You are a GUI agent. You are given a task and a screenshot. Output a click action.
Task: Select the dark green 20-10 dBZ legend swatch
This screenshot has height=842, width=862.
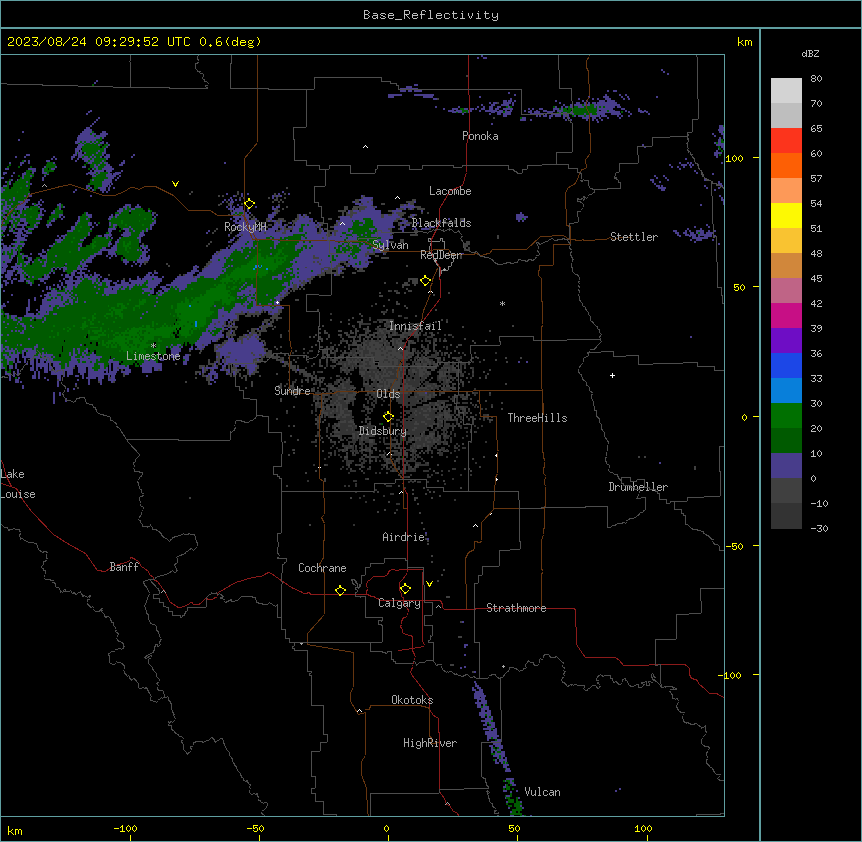[786, 441]
